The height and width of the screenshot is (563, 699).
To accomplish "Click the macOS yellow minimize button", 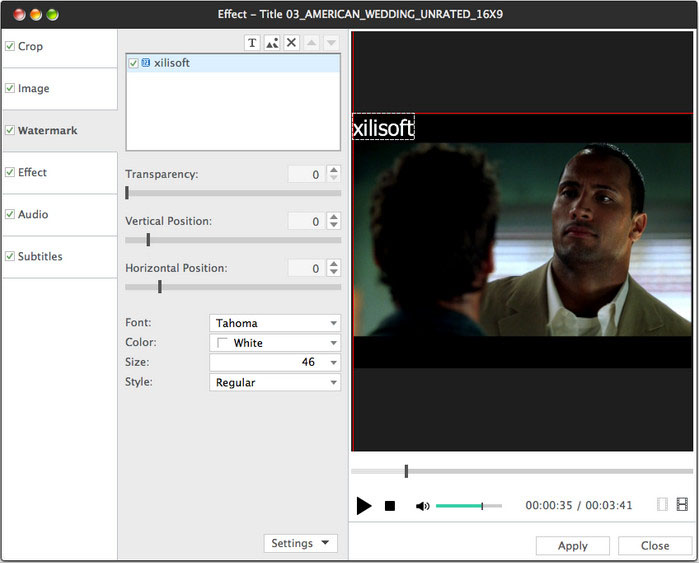I will (36, 15).
